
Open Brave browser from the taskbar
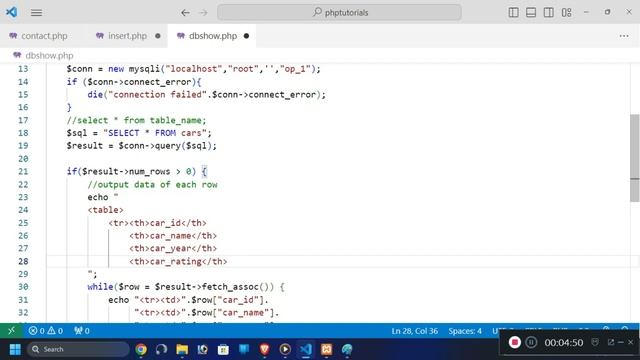(x=264, y=349)
